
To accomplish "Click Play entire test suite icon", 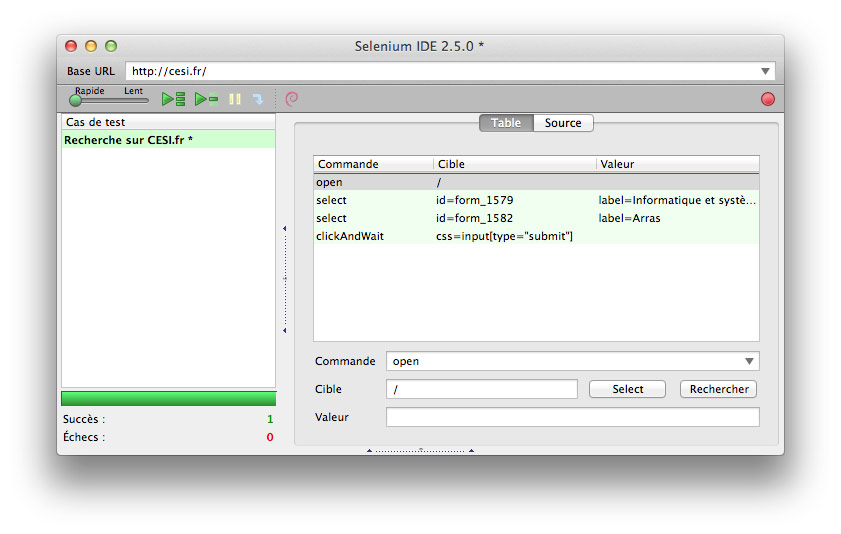I will coord(174,99).
